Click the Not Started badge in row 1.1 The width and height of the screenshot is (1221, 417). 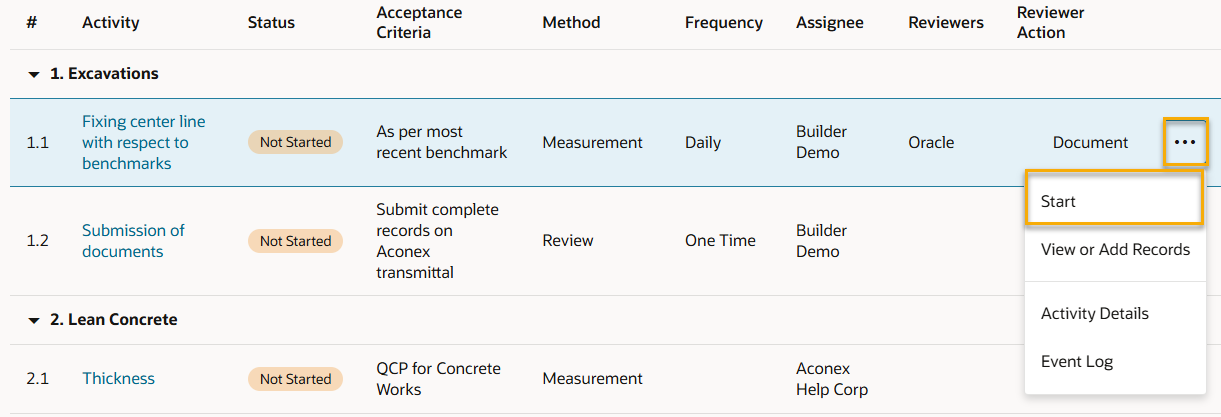[295, 142]
